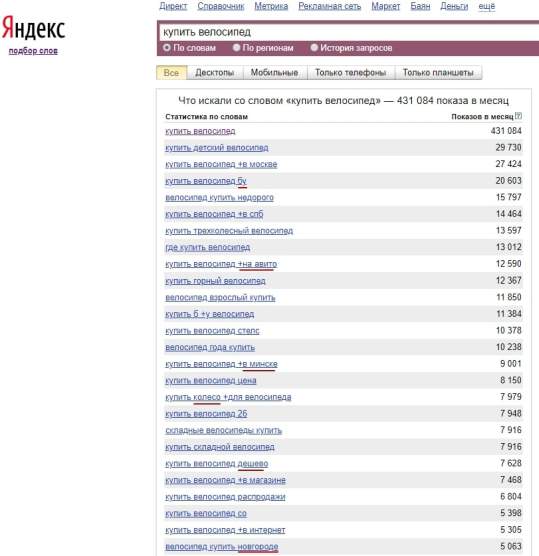Click the 431 084 count in first row
Screen dimensions: 539x556
[506, 131]
